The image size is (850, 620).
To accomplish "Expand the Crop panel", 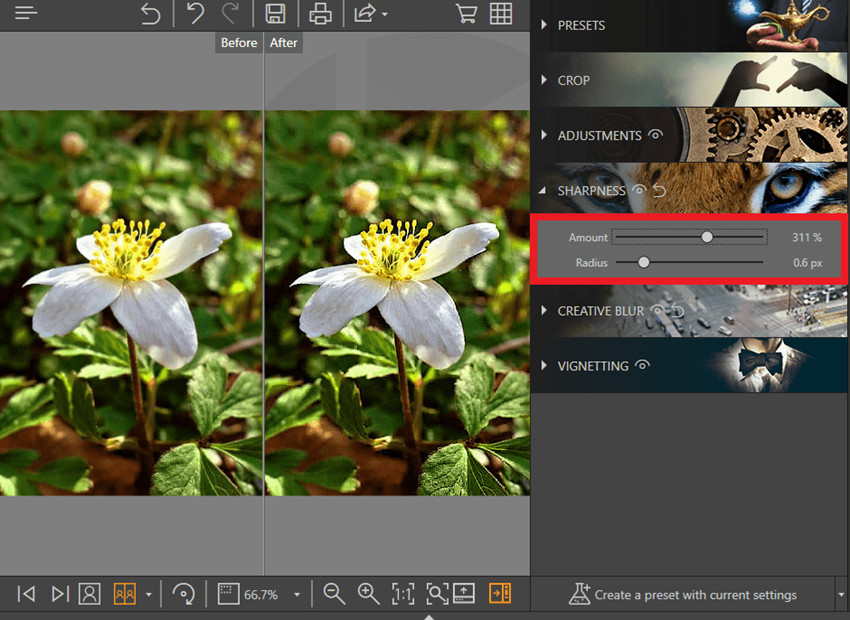I will pyautogui.click(x=573, y=80).
